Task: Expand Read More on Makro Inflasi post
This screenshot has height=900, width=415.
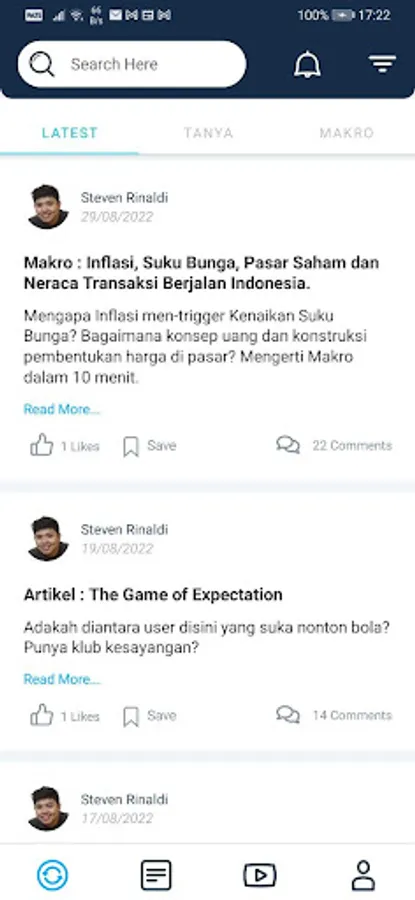Action: tap(61, 409)
